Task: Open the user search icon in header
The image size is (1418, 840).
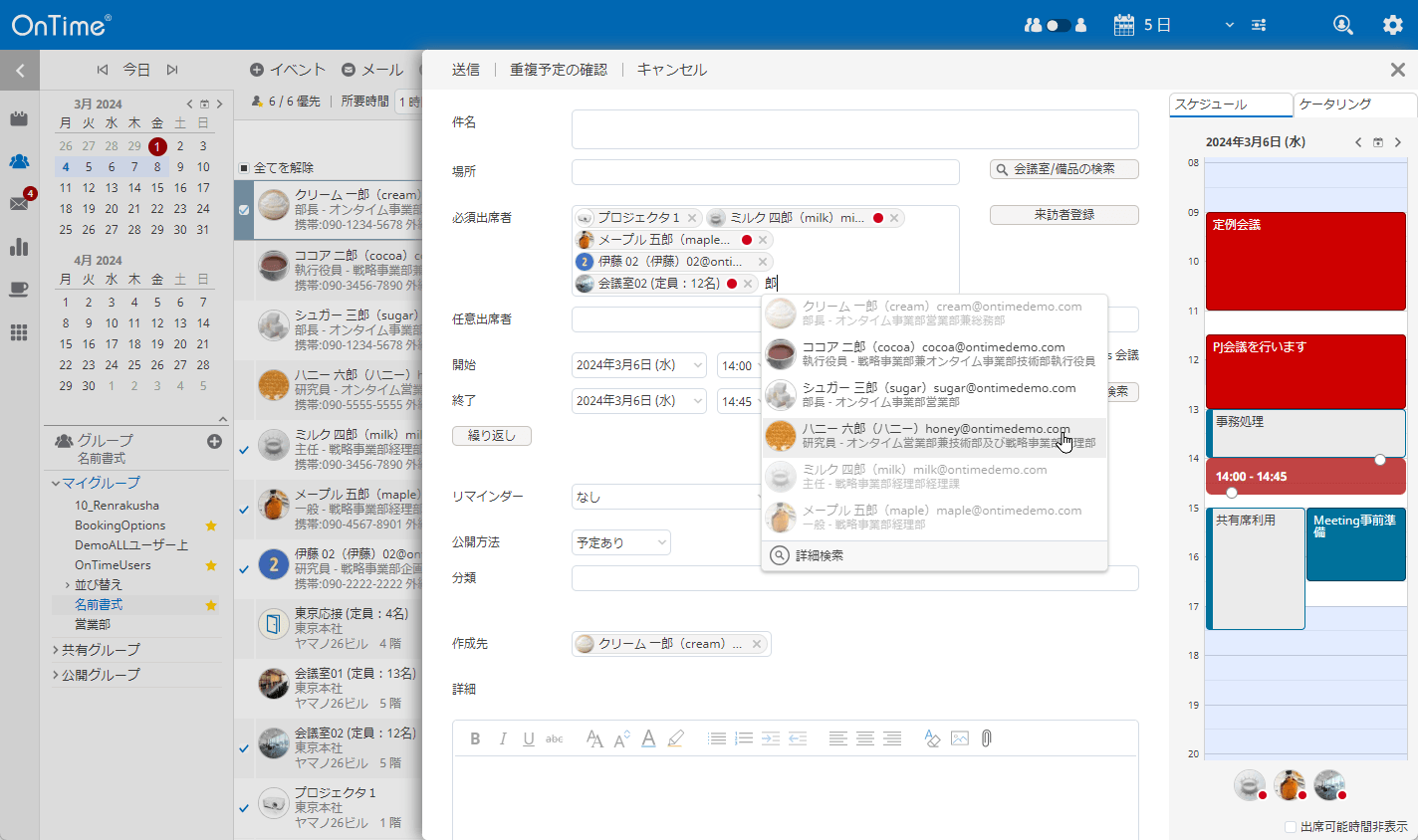Action: point(1342,25)
